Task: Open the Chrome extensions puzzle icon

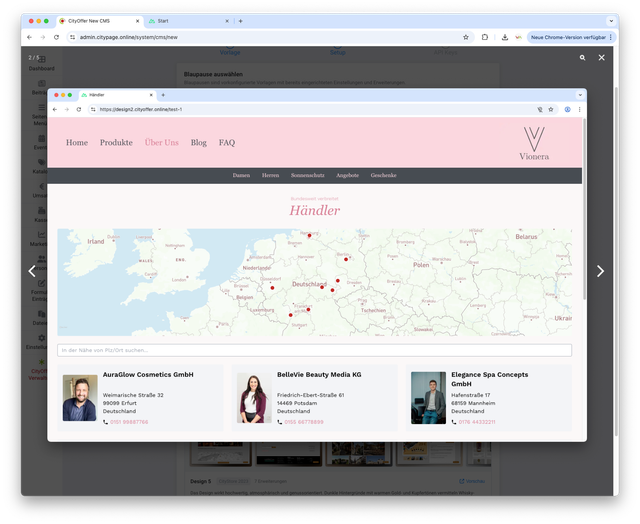Action: (x=485, y=37)
